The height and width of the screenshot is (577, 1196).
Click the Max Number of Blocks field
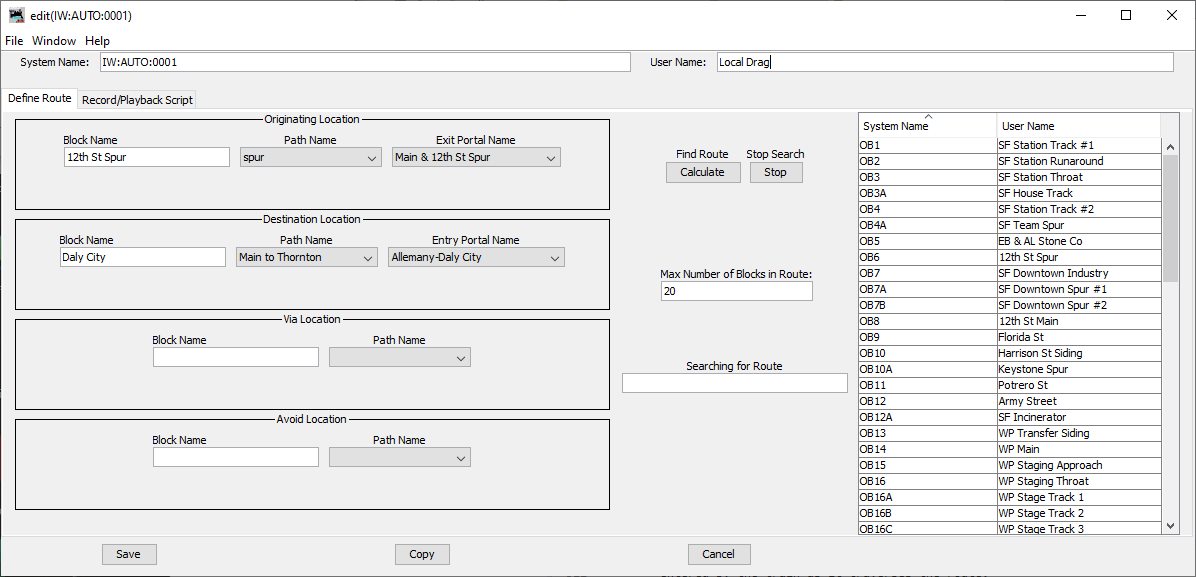click(736, 291)
